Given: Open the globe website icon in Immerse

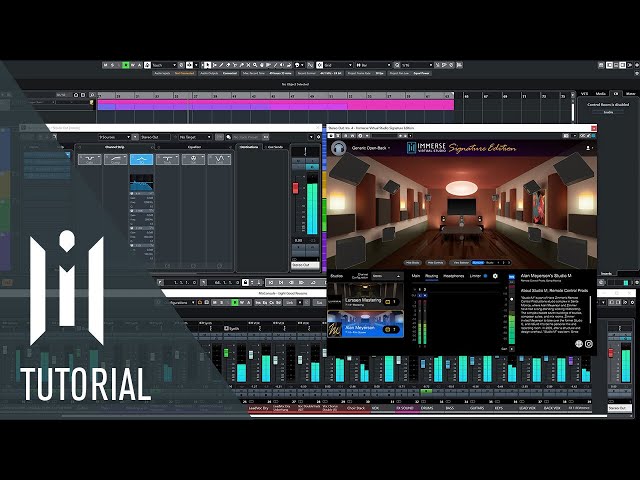Looking at the screenshot, I should pyautogui.click(x=579, y=344).
